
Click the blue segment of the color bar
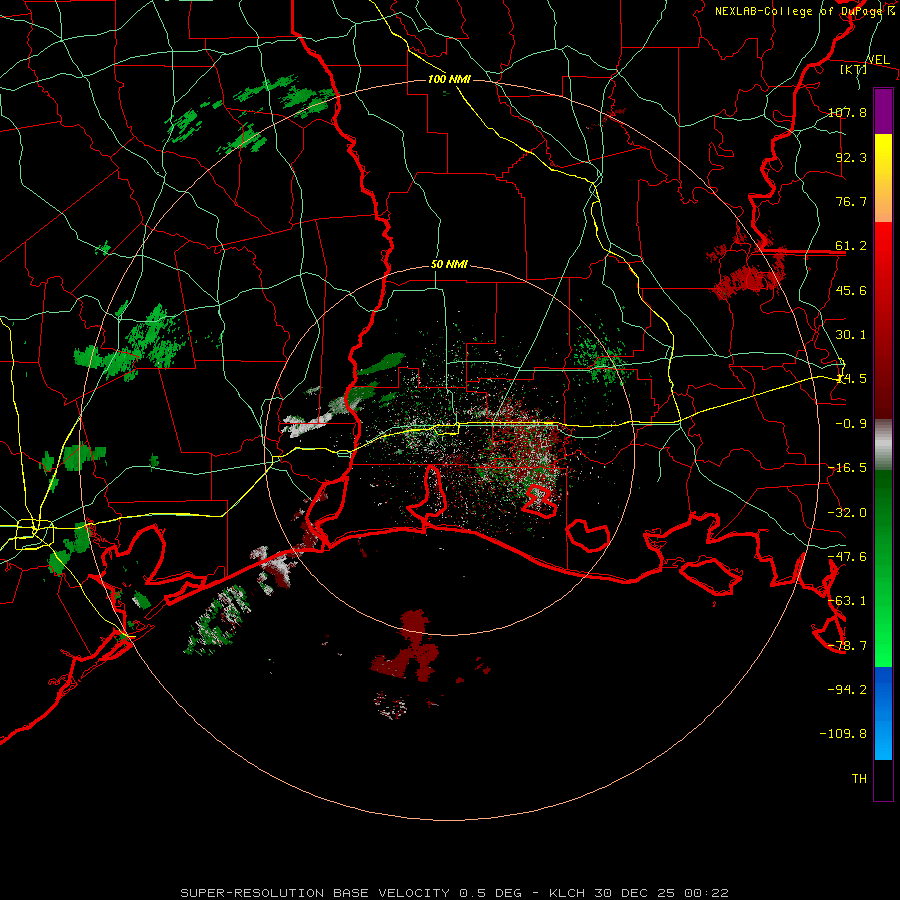(x=883, y=713)
